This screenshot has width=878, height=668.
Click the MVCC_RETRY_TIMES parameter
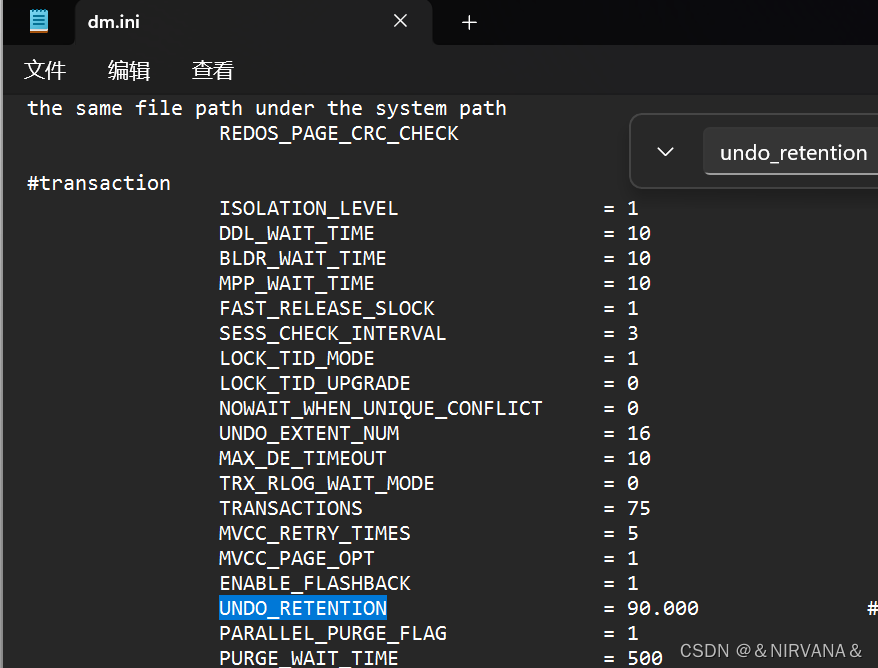pos(315,534)
